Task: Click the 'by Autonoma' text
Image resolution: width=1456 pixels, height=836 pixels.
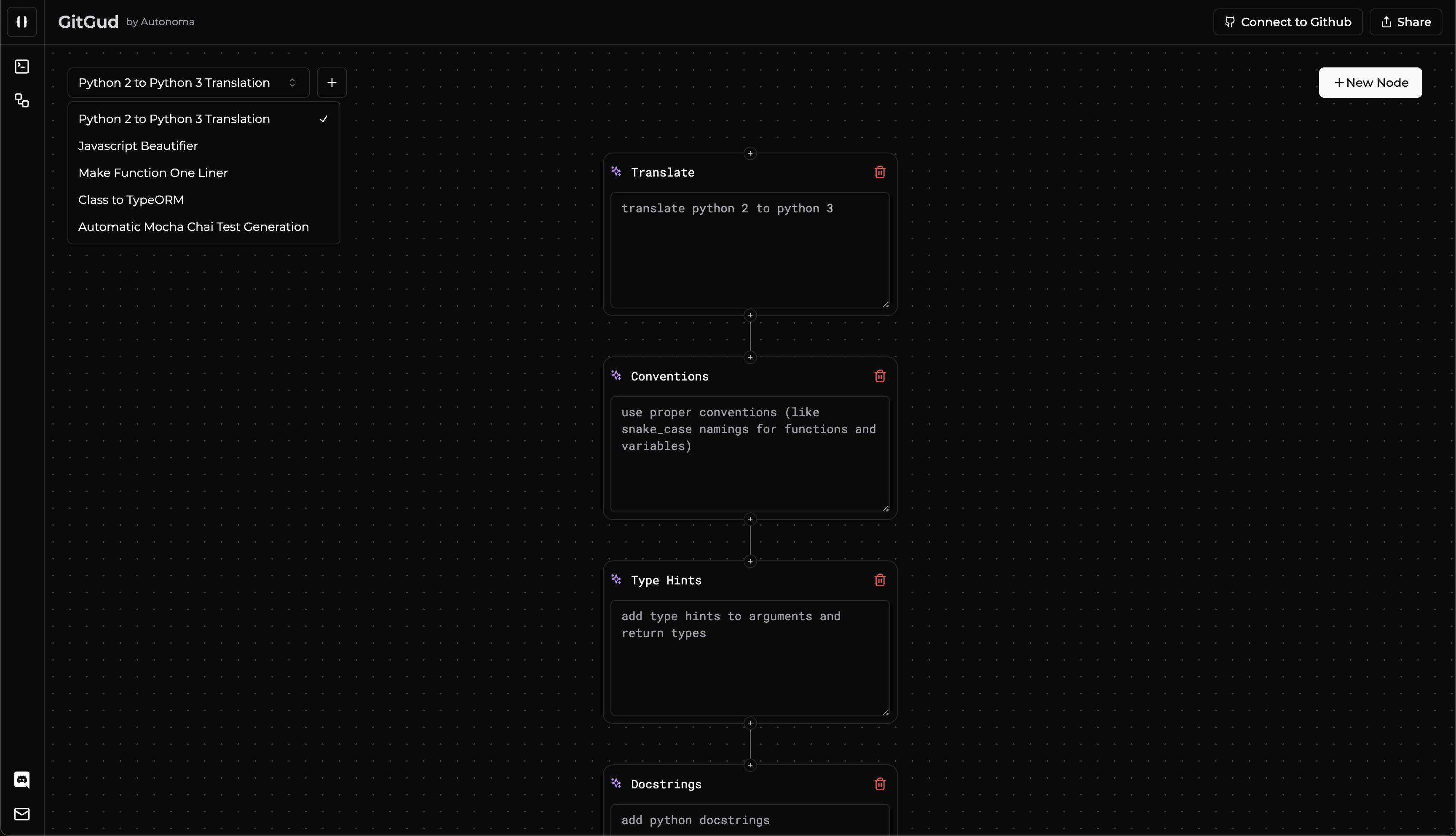Action: click(x=160, y=22)
